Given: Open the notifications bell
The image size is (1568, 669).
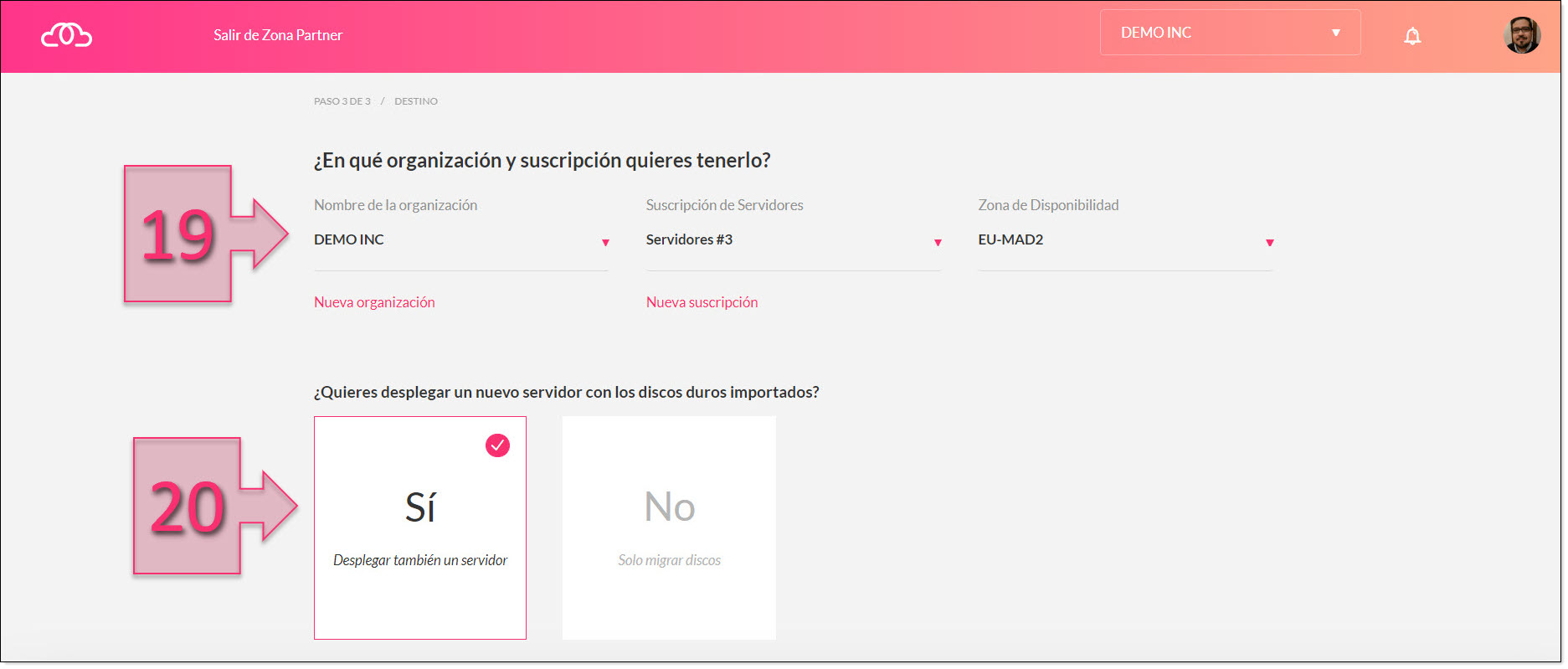Looking at the screenshot, I should [1412, 36].
